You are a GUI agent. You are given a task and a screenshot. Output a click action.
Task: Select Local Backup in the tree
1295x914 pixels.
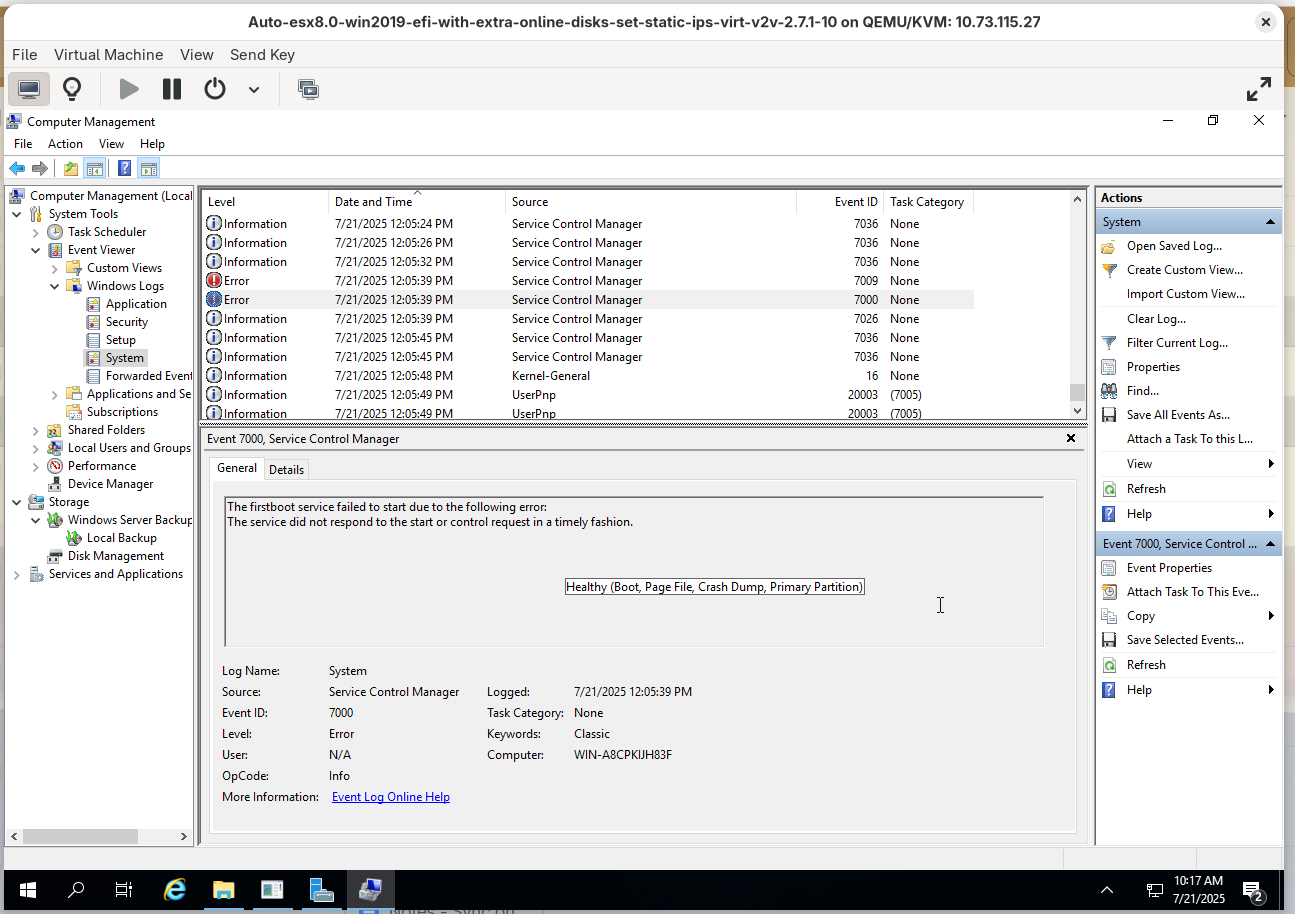point(122,538)
